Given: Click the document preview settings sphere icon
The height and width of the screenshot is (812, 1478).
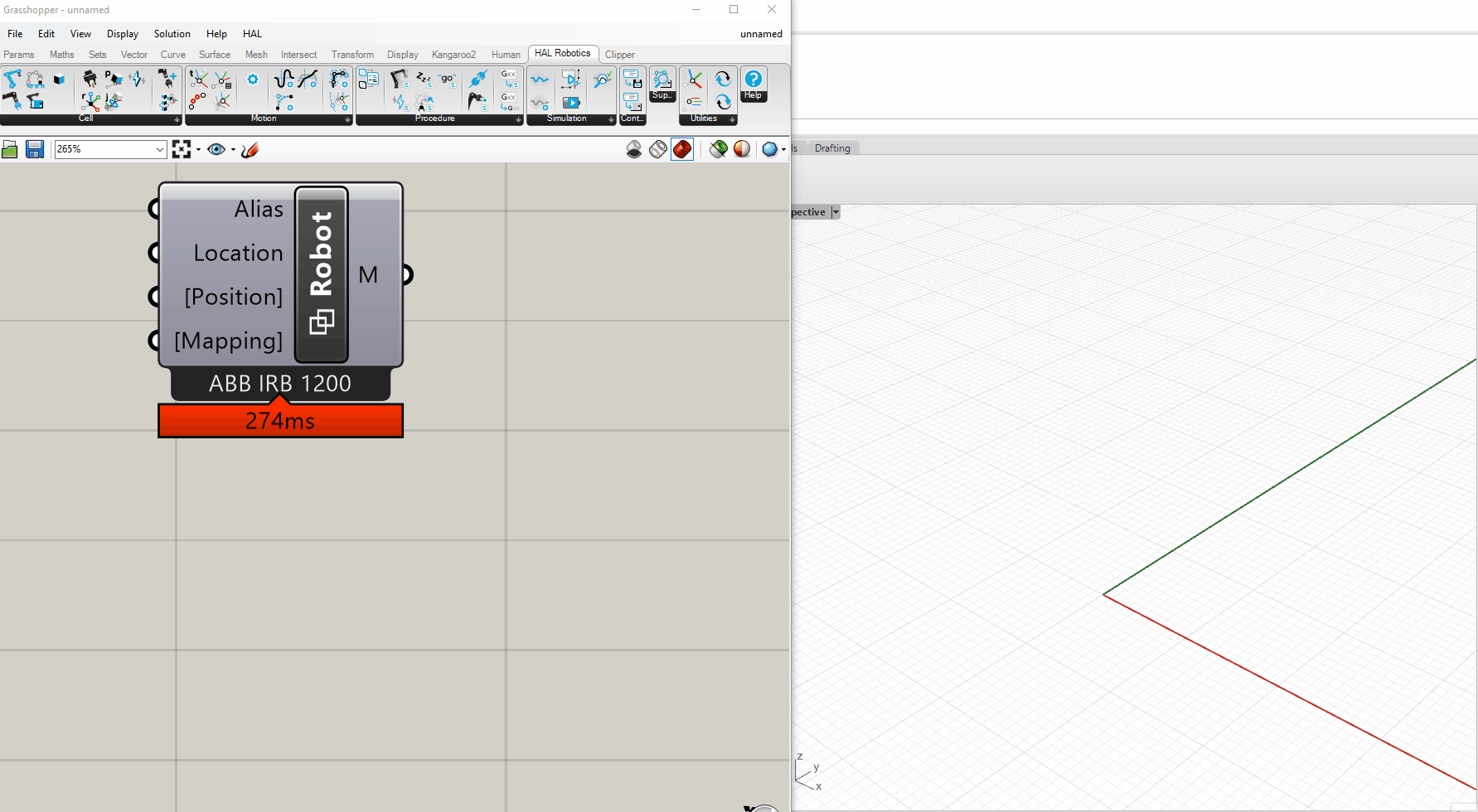Looking at the screenshot, I should pyautogui.click(x=742, y=149).
